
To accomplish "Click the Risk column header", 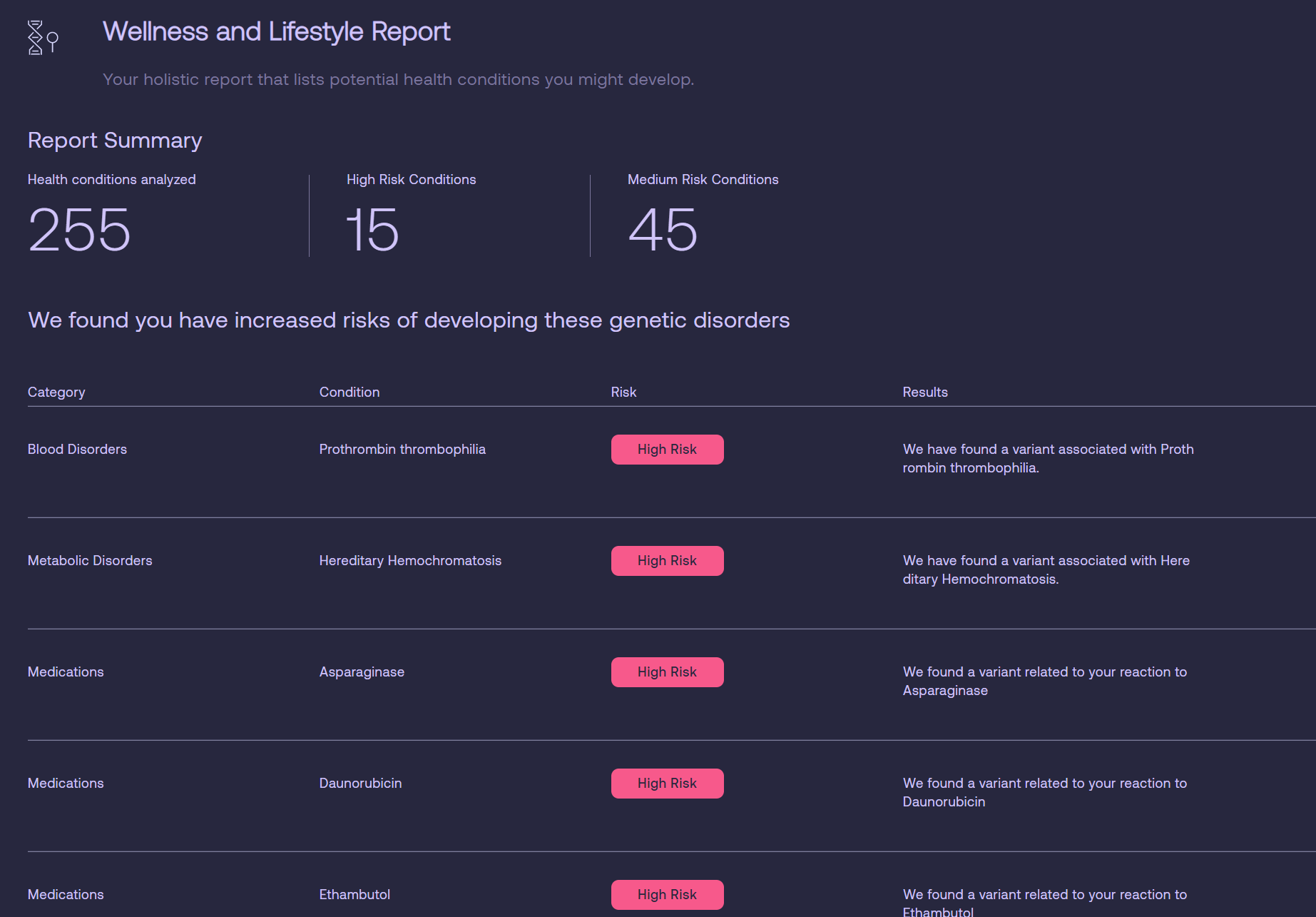I will point(623,392).
